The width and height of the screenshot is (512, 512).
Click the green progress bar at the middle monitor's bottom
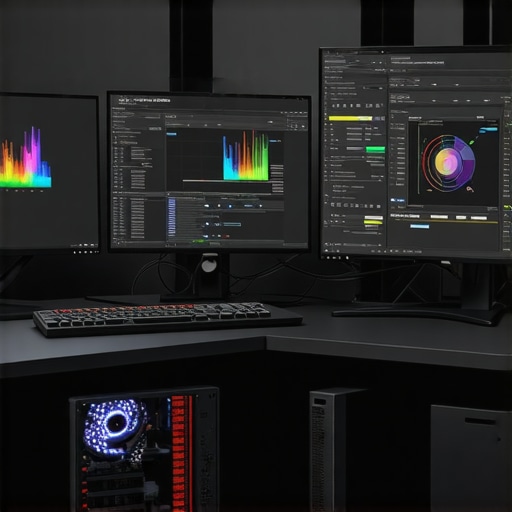click(199, 240)
